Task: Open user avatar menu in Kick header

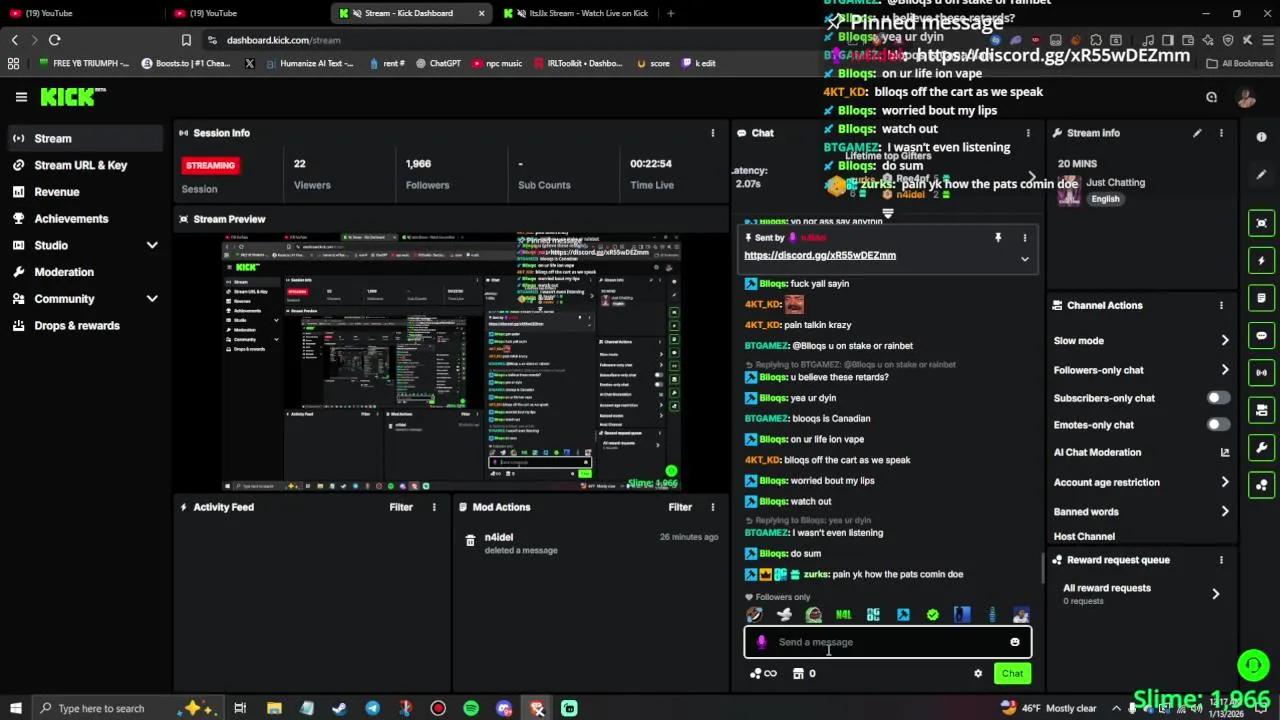Action: tap(1246, 97)
